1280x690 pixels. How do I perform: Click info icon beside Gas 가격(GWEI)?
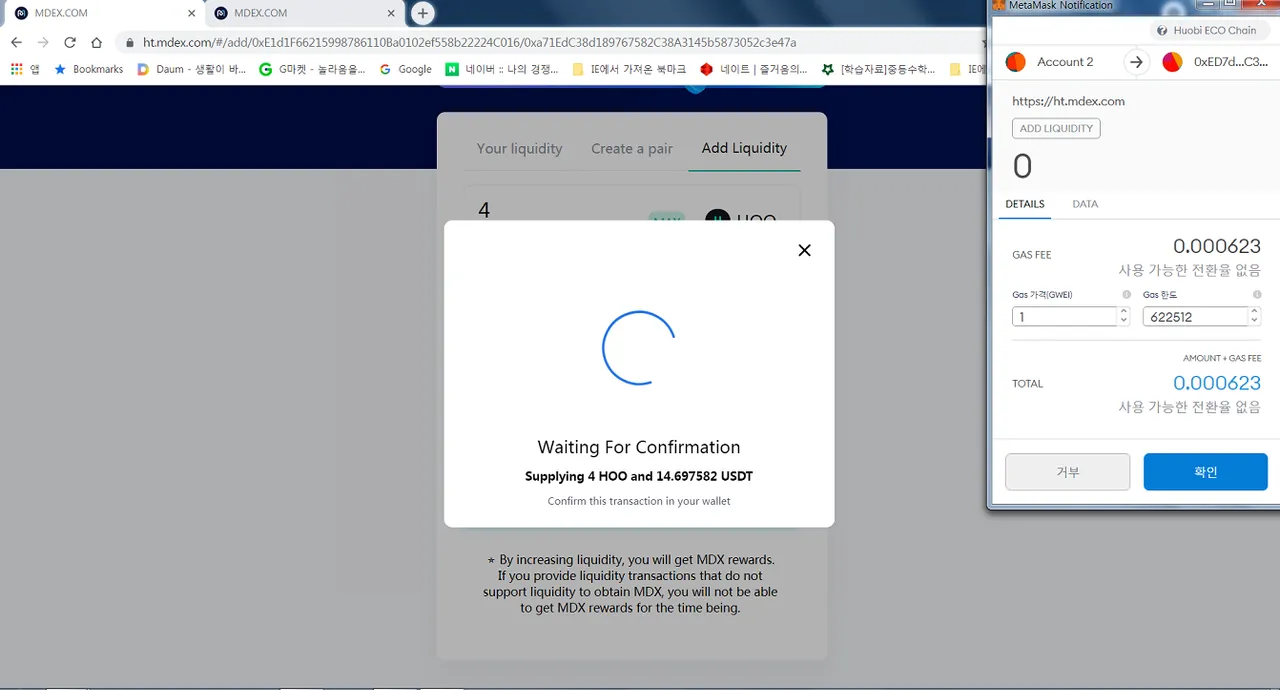coord(1126,295)
